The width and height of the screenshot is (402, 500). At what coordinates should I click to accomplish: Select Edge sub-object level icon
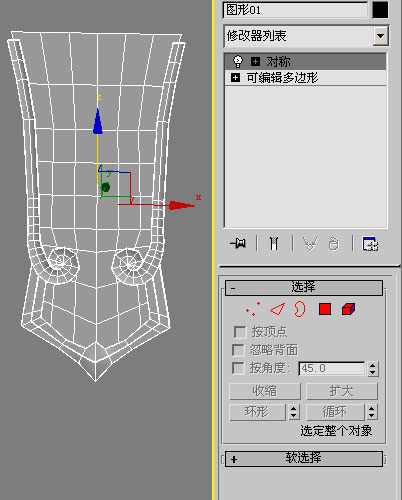[277, 309]
